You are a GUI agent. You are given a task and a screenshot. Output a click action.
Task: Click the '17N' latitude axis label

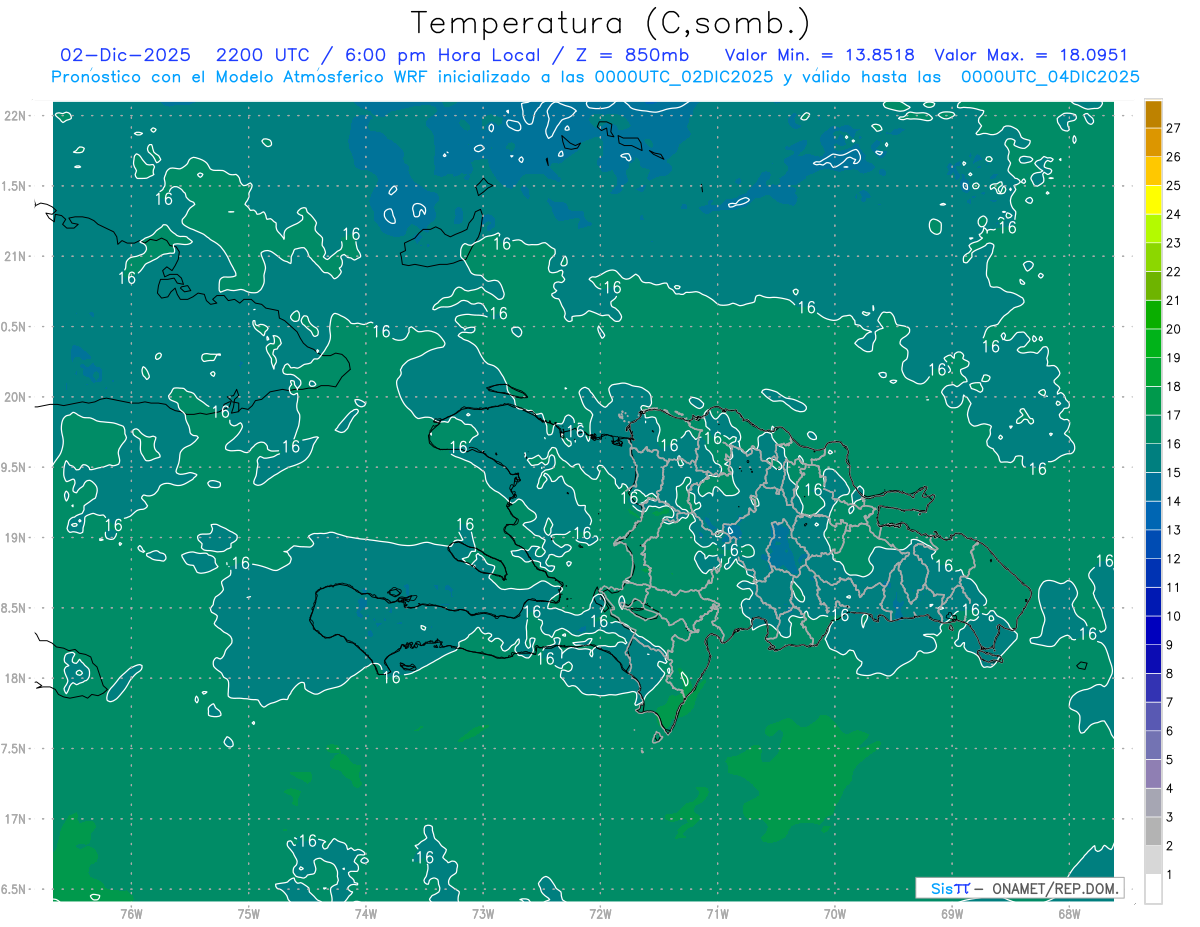point(16,819)
